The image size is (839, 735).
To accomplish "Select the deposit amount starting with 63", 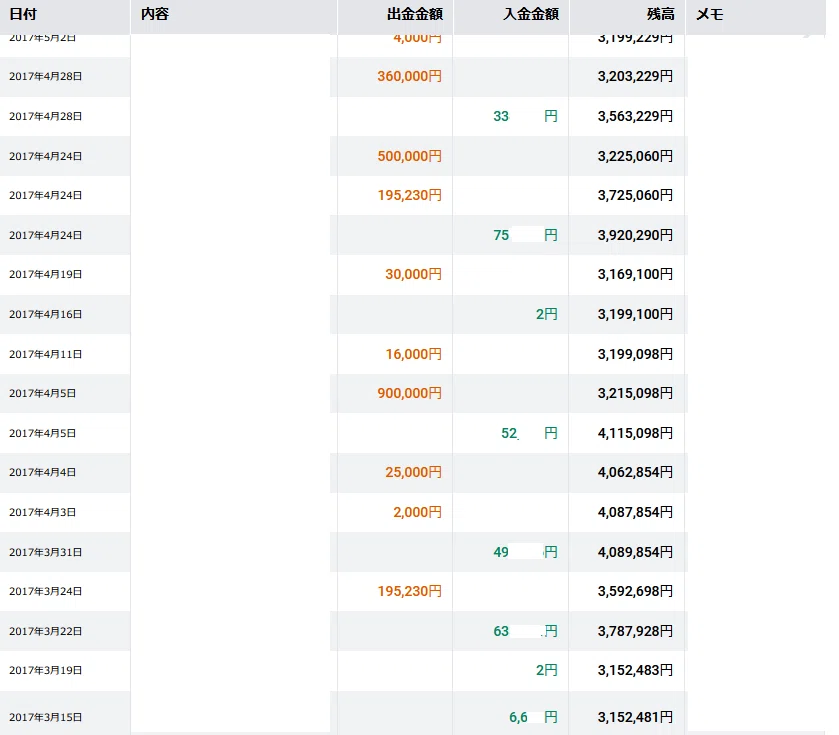I will point(525,631).
